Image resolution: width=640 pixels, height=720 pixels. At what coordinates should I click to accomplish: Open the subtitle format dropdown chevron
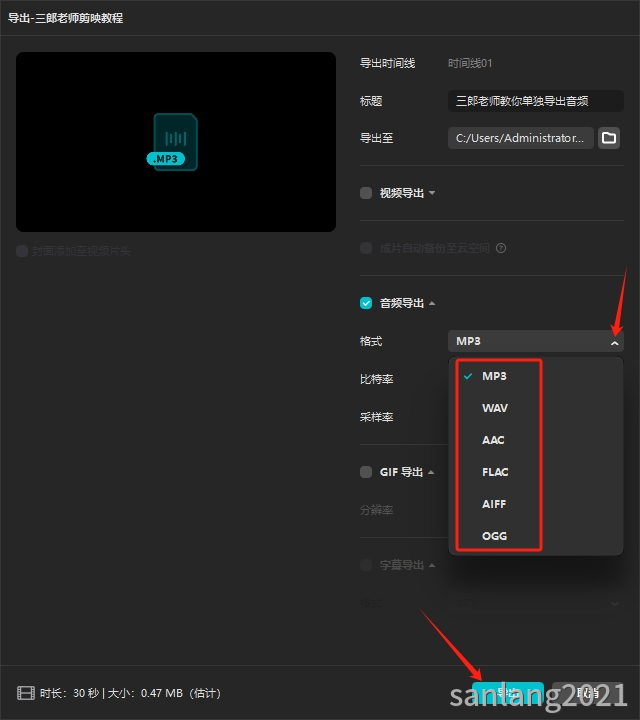(615, 603)
